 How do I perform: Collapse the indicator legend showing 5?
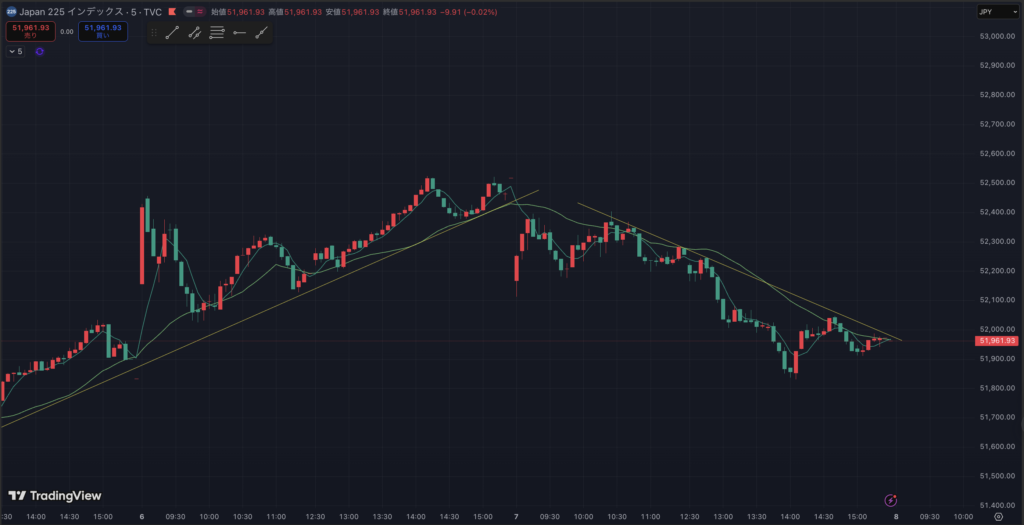point(15,51)
